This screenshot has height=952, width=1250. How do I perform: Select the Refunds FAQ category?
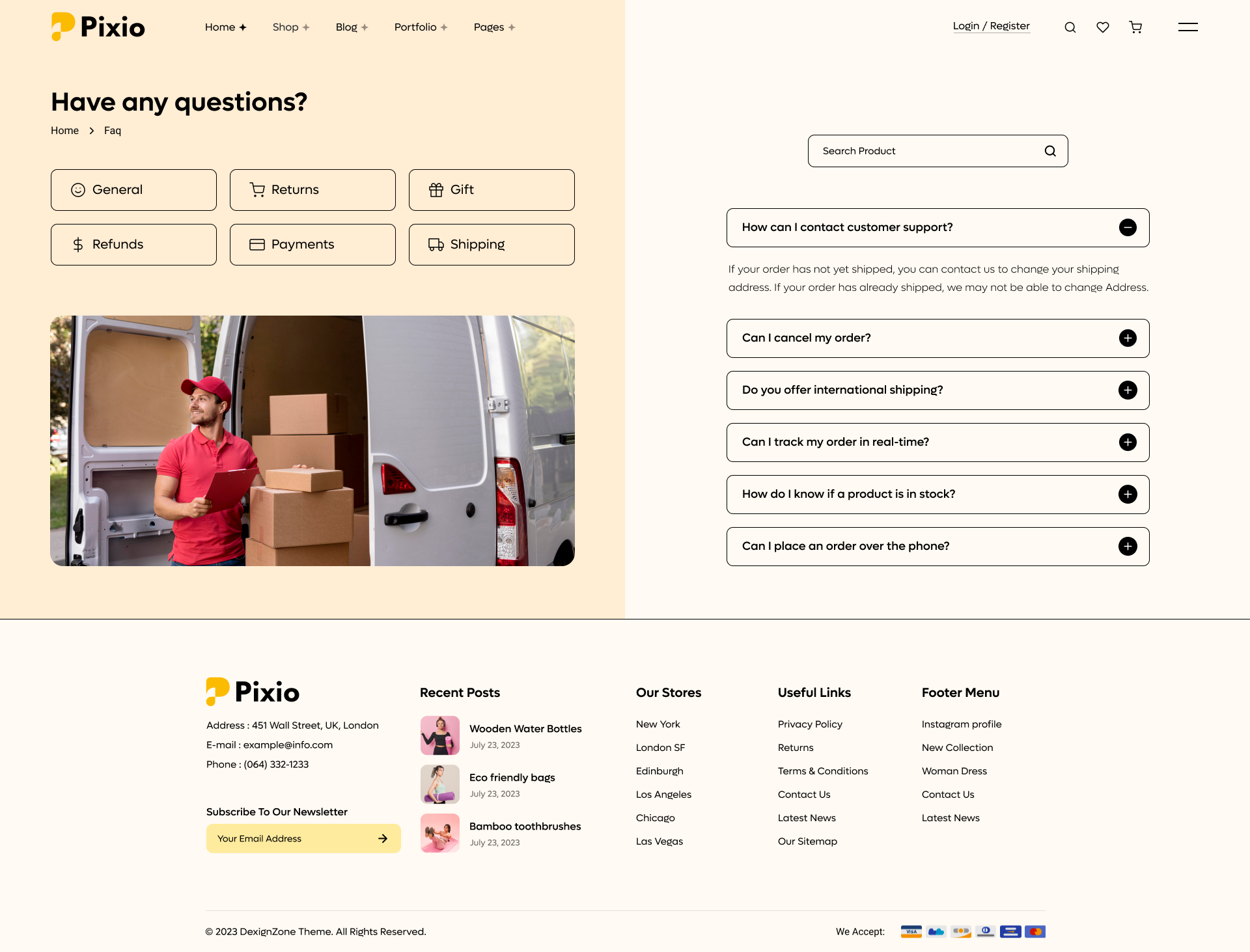[x=133, y=244]
